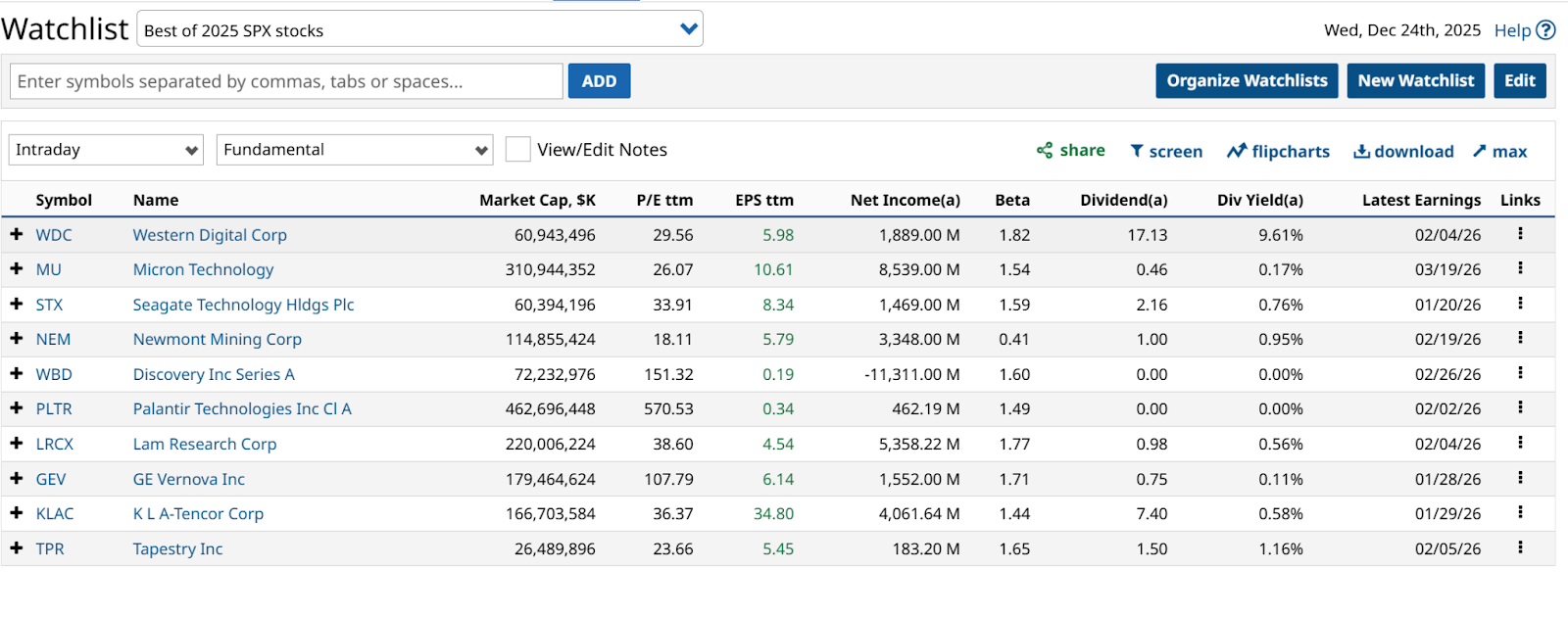Download the watchlist data
The height and width of the screenshot is (617, 1568).
click(1402, 151)
